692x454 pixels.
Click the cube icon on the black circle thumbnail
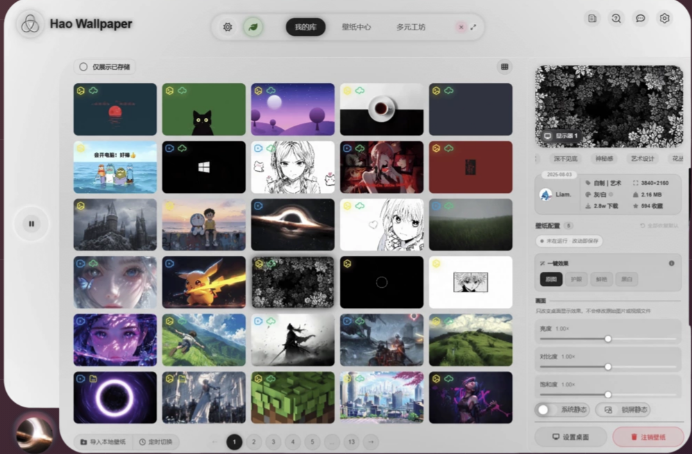click(347, 264)
